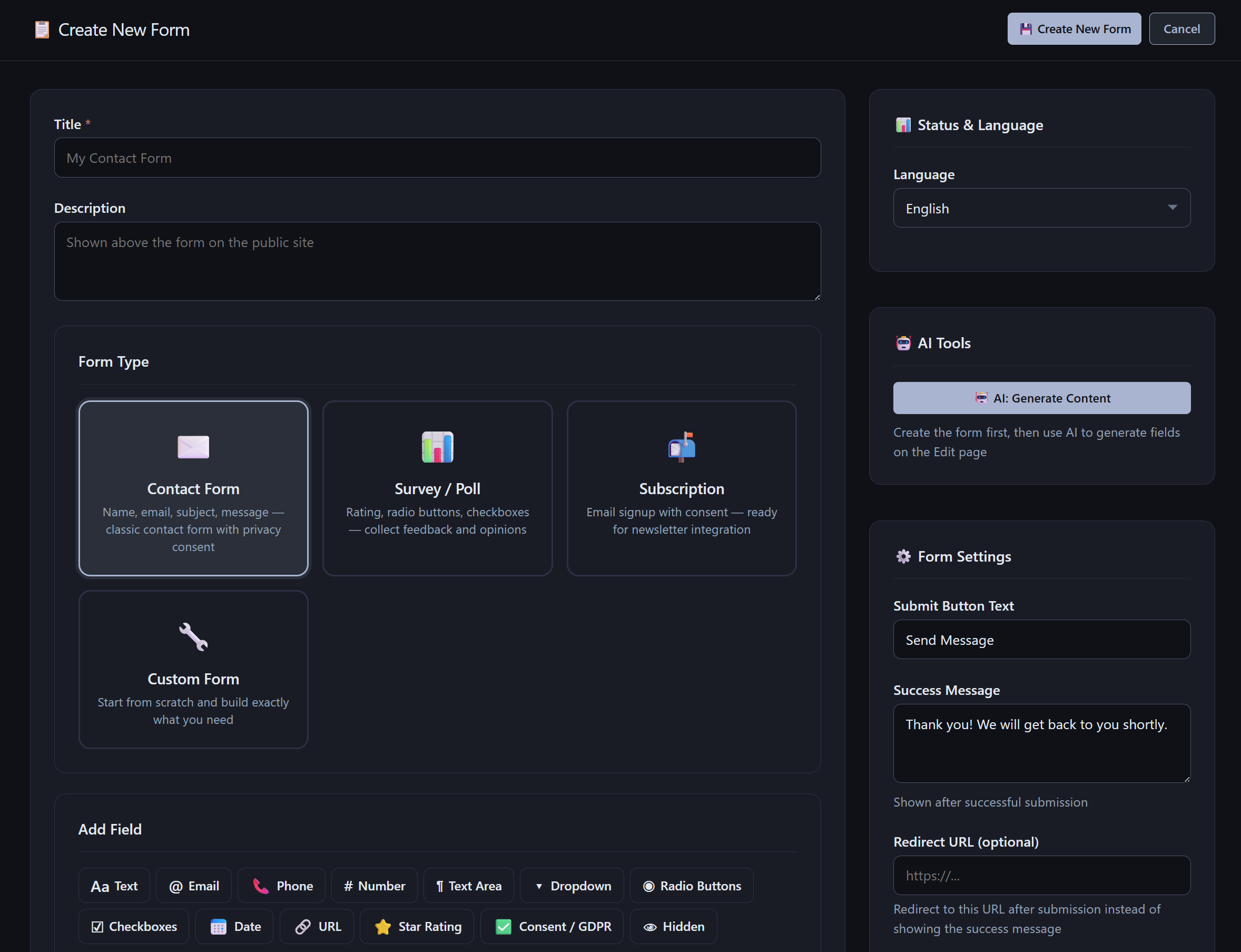Click the Create New Form save button
Screen dimensions: 1241x952
click(1074, 29)
